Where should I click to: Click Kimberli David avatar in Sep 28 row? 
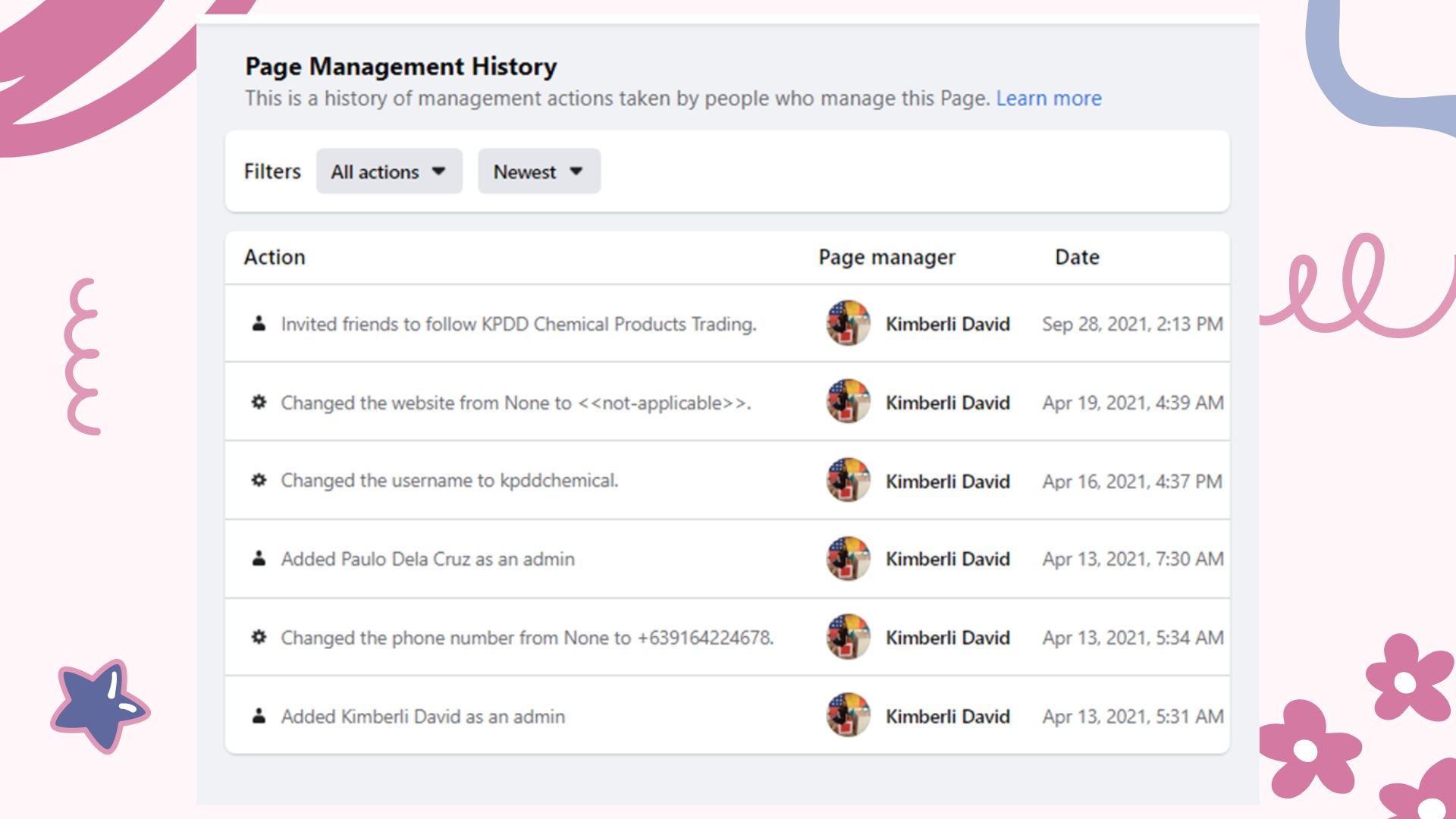[848, 324]
